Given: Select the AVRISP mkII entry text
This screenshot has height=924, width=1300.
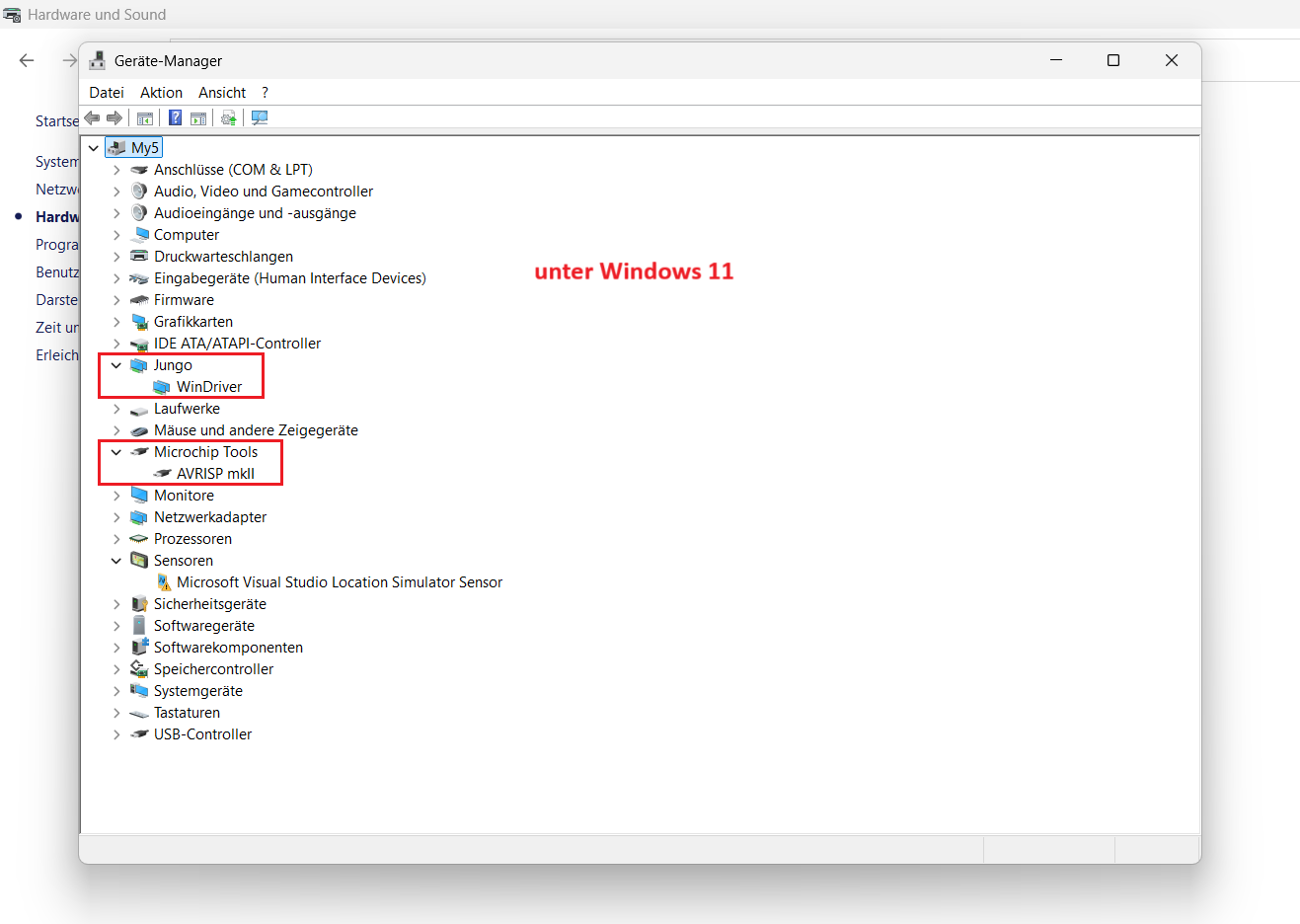Looking at the screenshot, I should point(215,474).
